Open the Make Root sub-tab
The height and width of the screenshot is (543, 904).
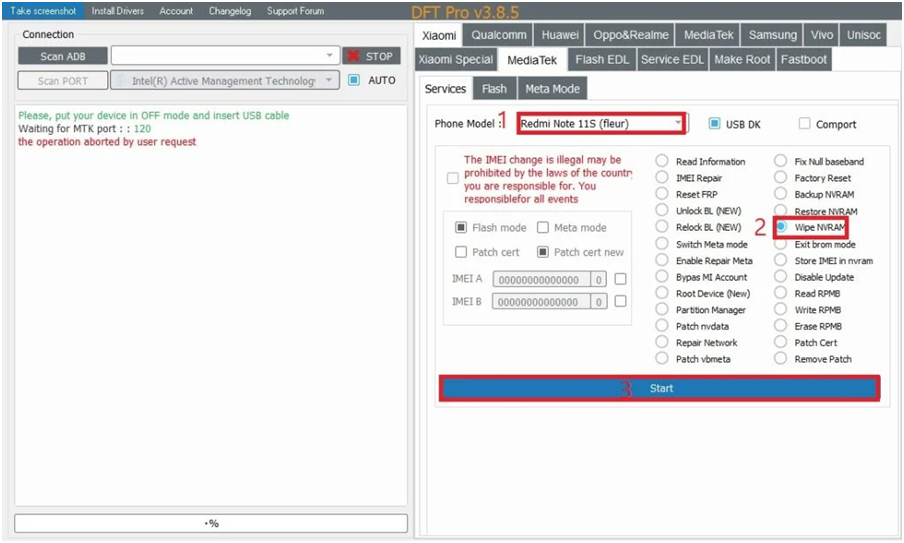[x=742, y=59]
